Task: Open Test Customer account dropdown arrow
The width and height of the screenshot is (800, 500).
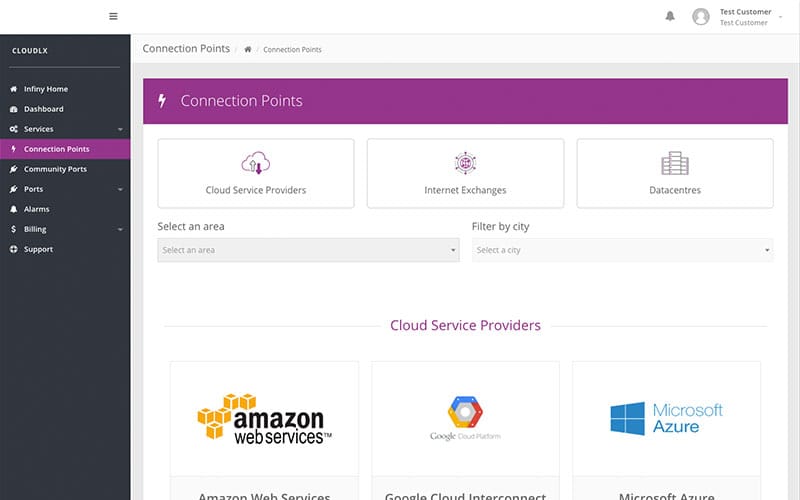Action: (x=780, y=17)
